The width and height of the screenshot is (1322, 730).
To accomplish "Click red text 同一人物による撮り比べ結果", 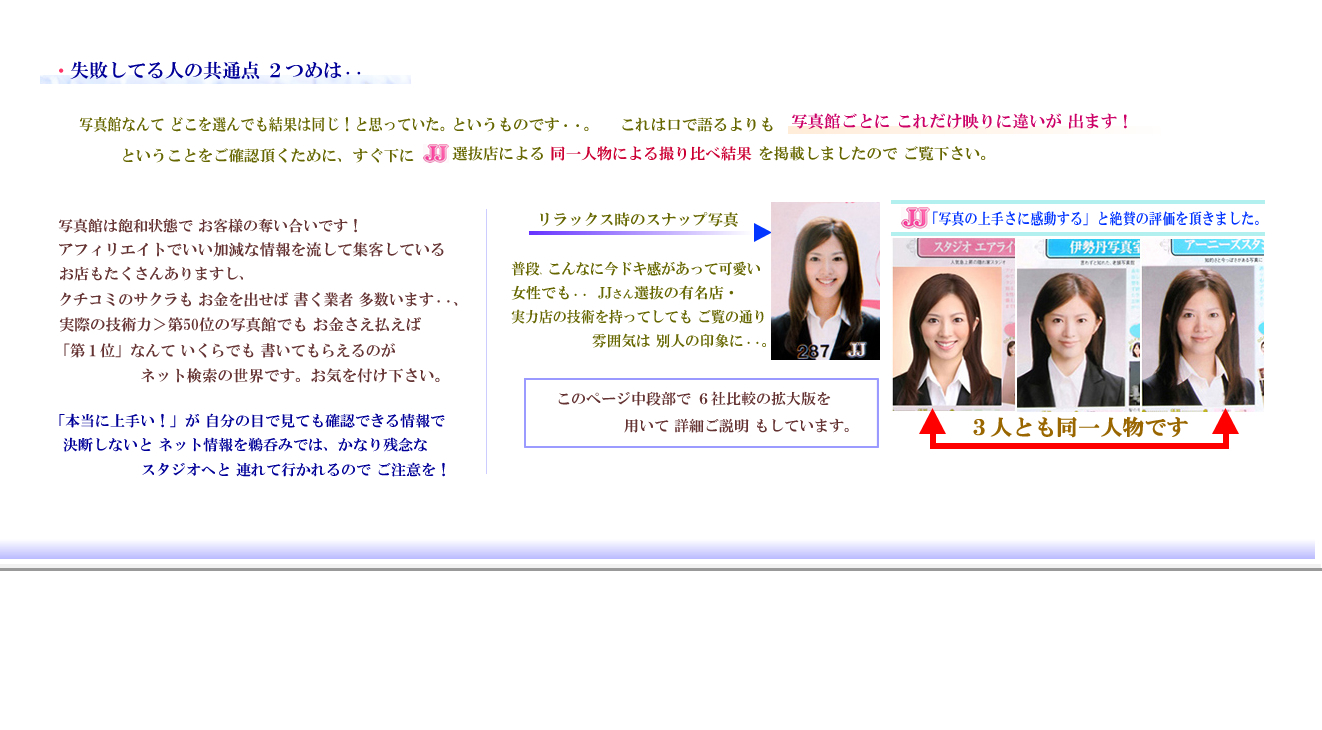I will [650, 154].
